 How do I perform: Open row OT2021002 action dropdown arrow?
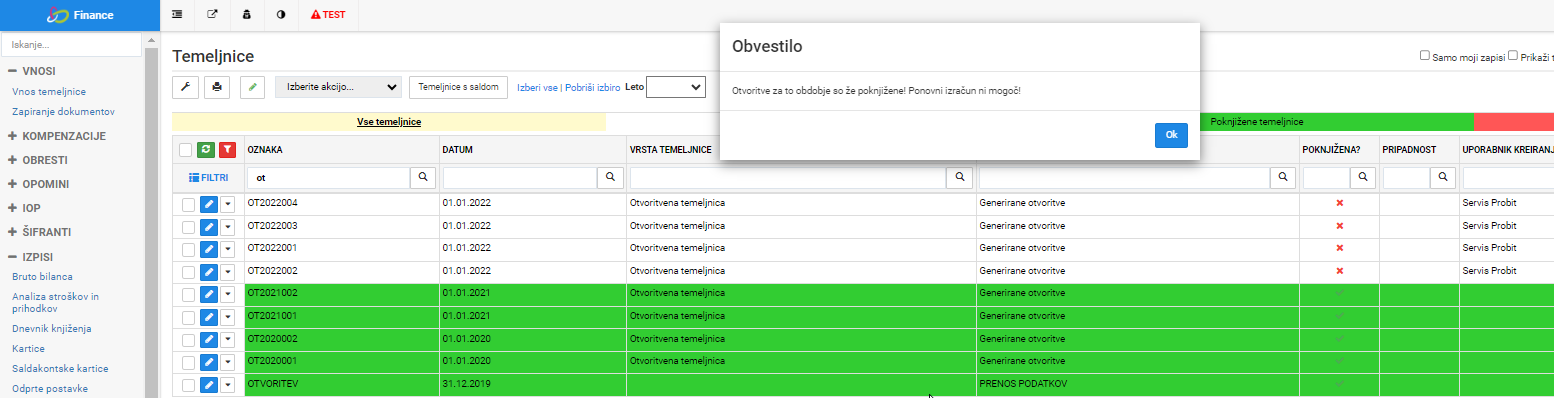click(227, 294)
